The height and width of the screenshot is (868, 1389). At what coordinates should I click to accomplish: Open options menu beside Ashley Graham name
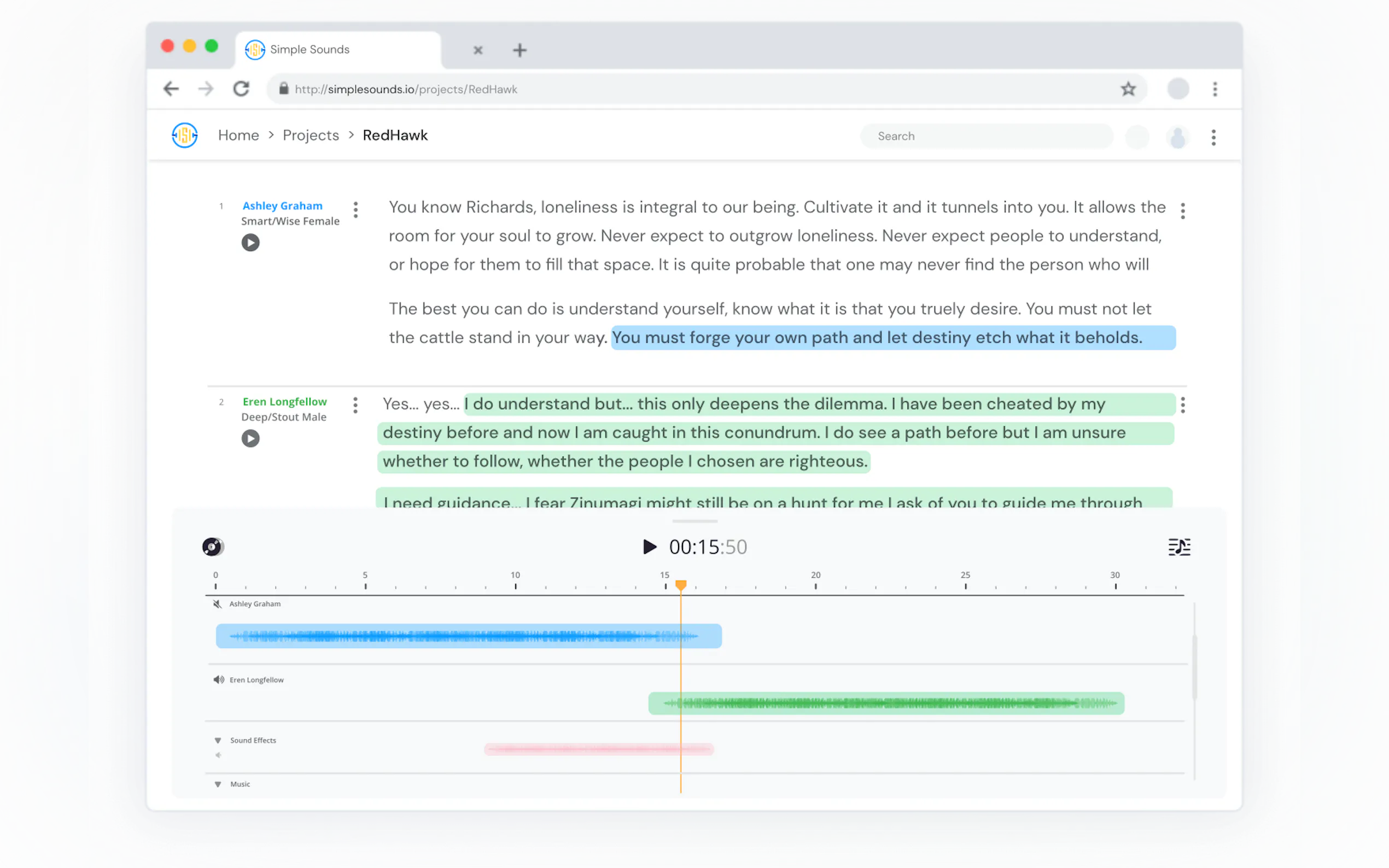355,209
